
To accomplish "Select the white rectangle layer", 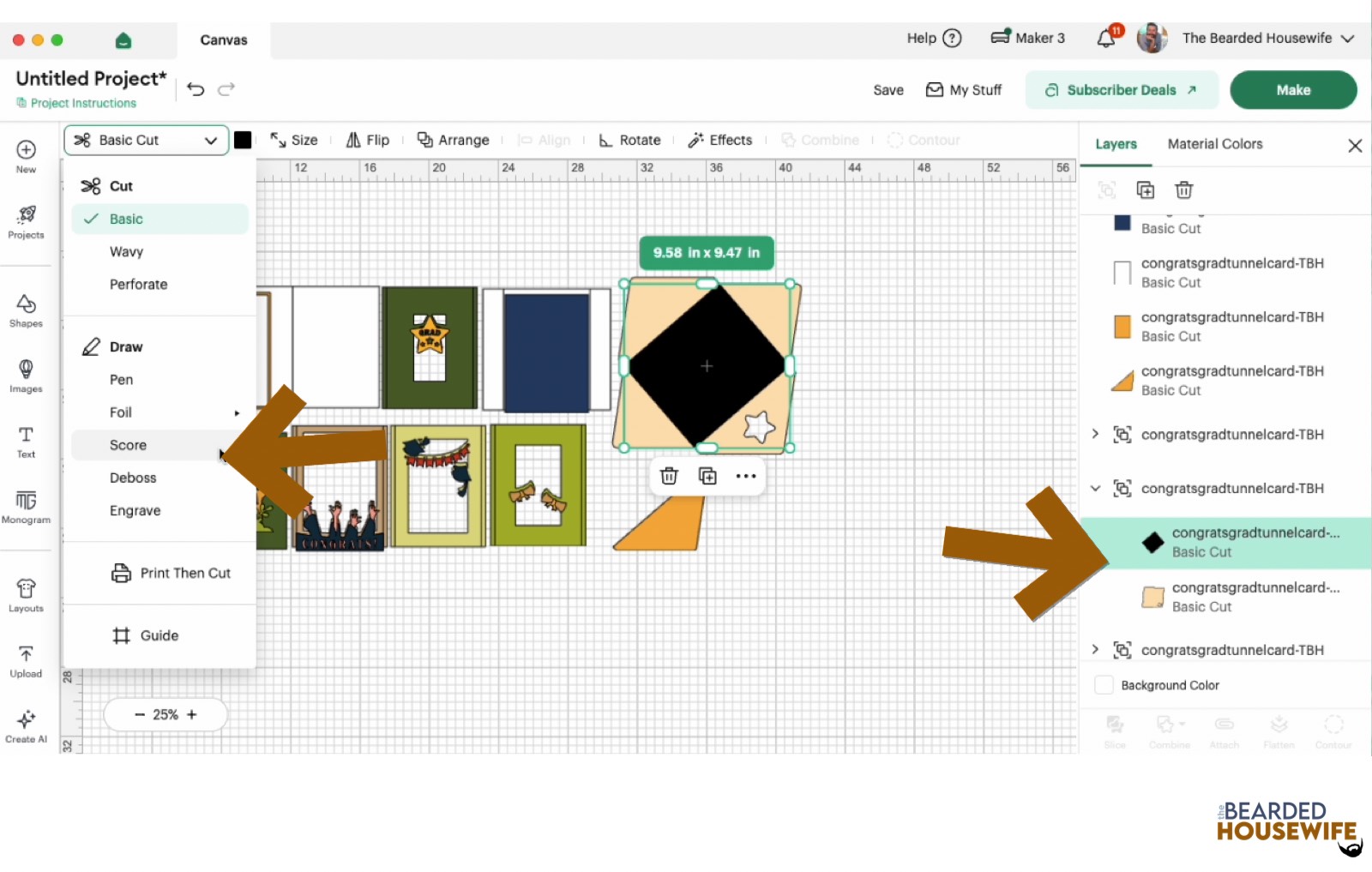I will [x=1225, y=273].
